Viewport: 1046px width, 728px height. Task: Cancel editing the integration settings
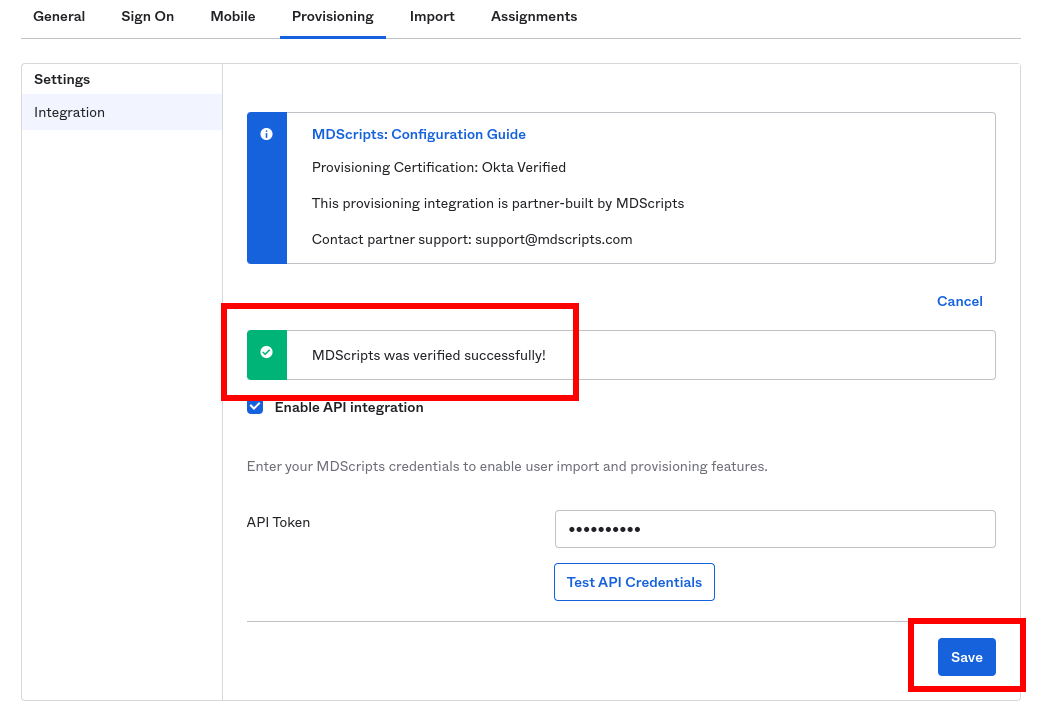(959, 301)
